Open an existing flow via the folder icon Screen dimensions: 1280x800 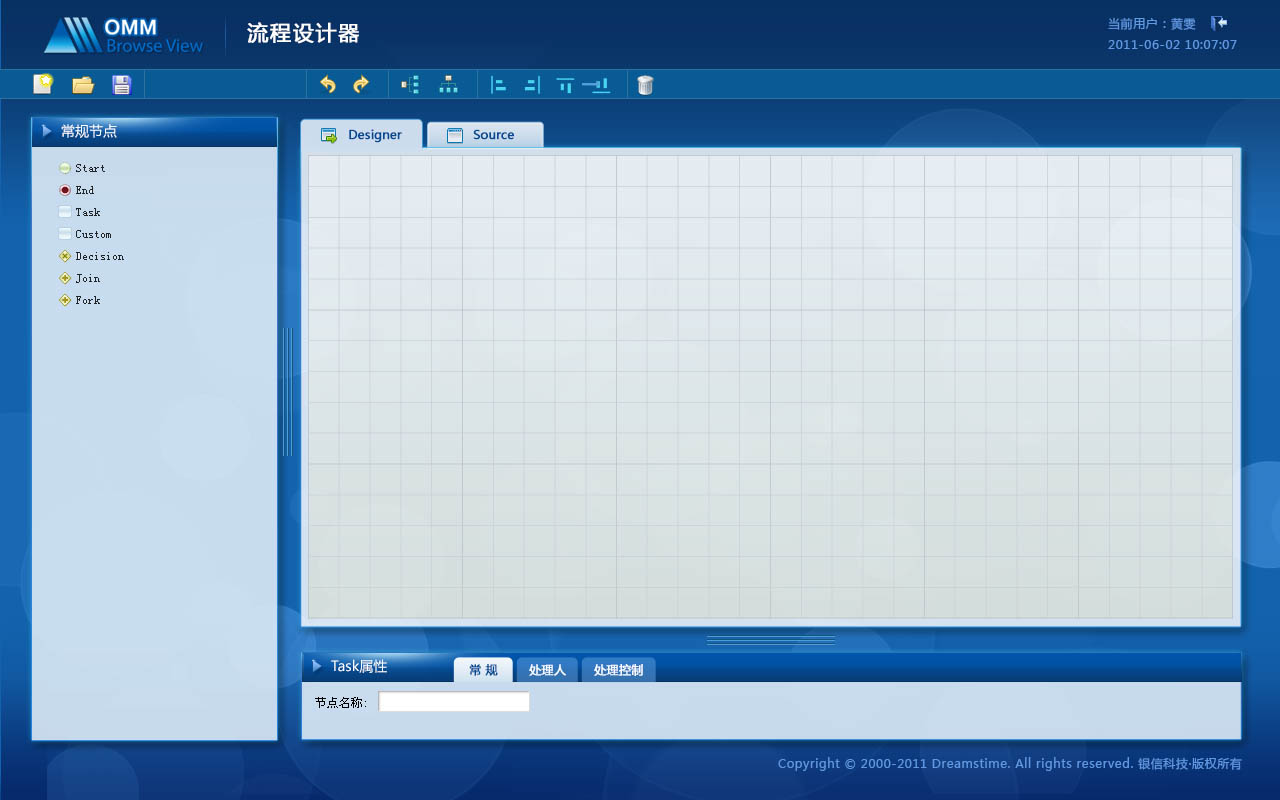point(82,84)
